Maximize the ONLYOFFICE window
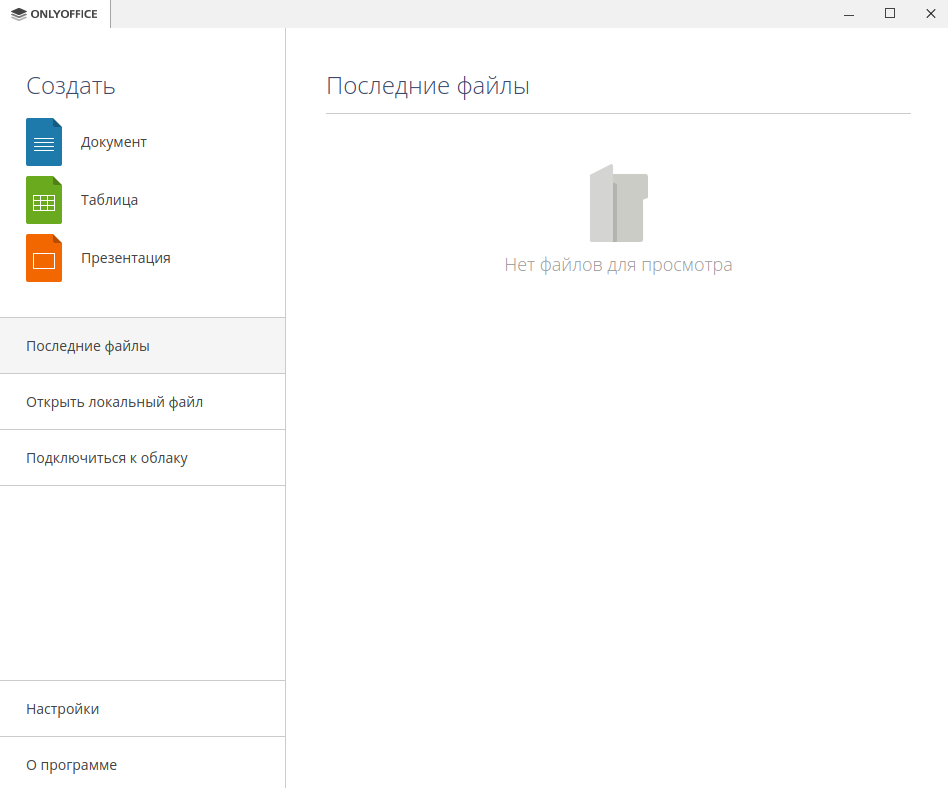 [890, 14]
